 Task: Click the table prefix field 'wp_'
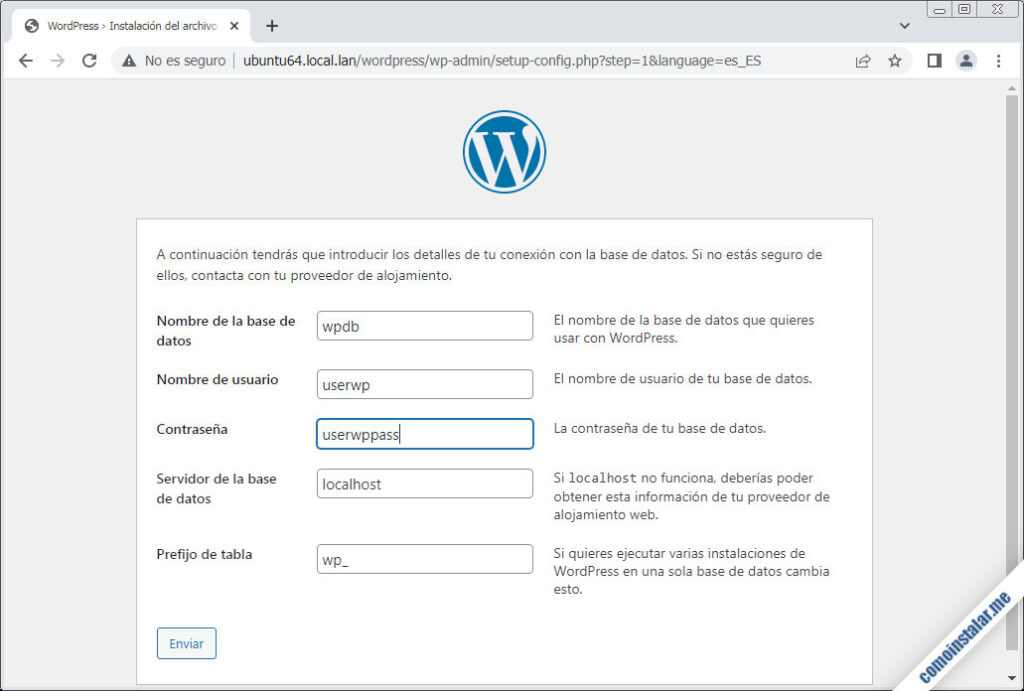(425, 559)
